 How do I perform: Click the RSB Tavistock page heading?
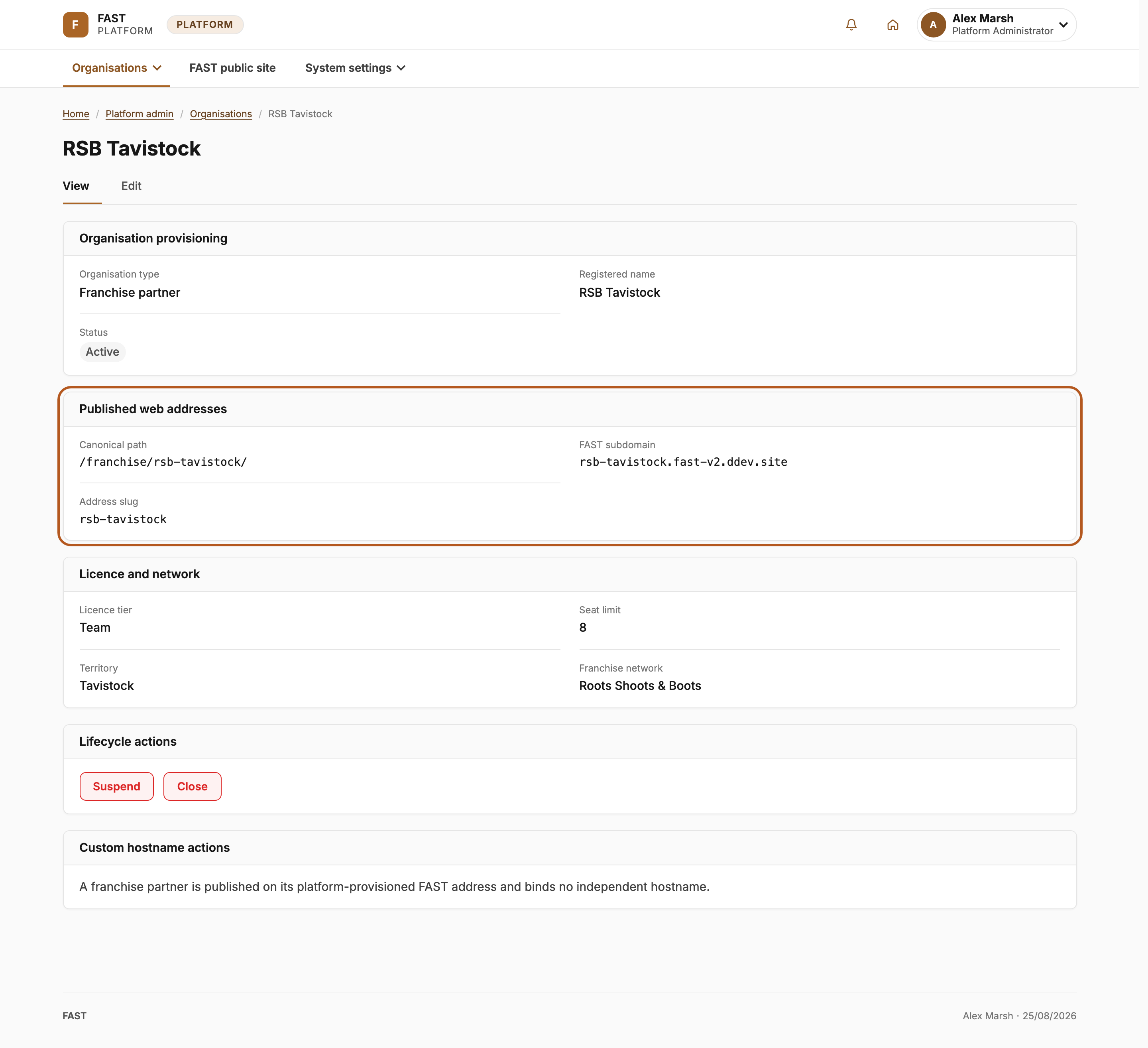pos(132,148)
